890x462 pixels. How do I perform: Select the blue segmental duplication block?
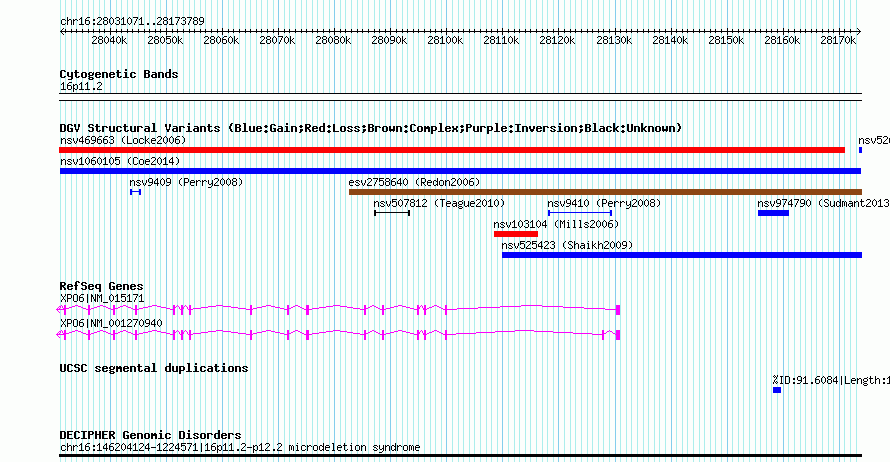pos(777,390)
